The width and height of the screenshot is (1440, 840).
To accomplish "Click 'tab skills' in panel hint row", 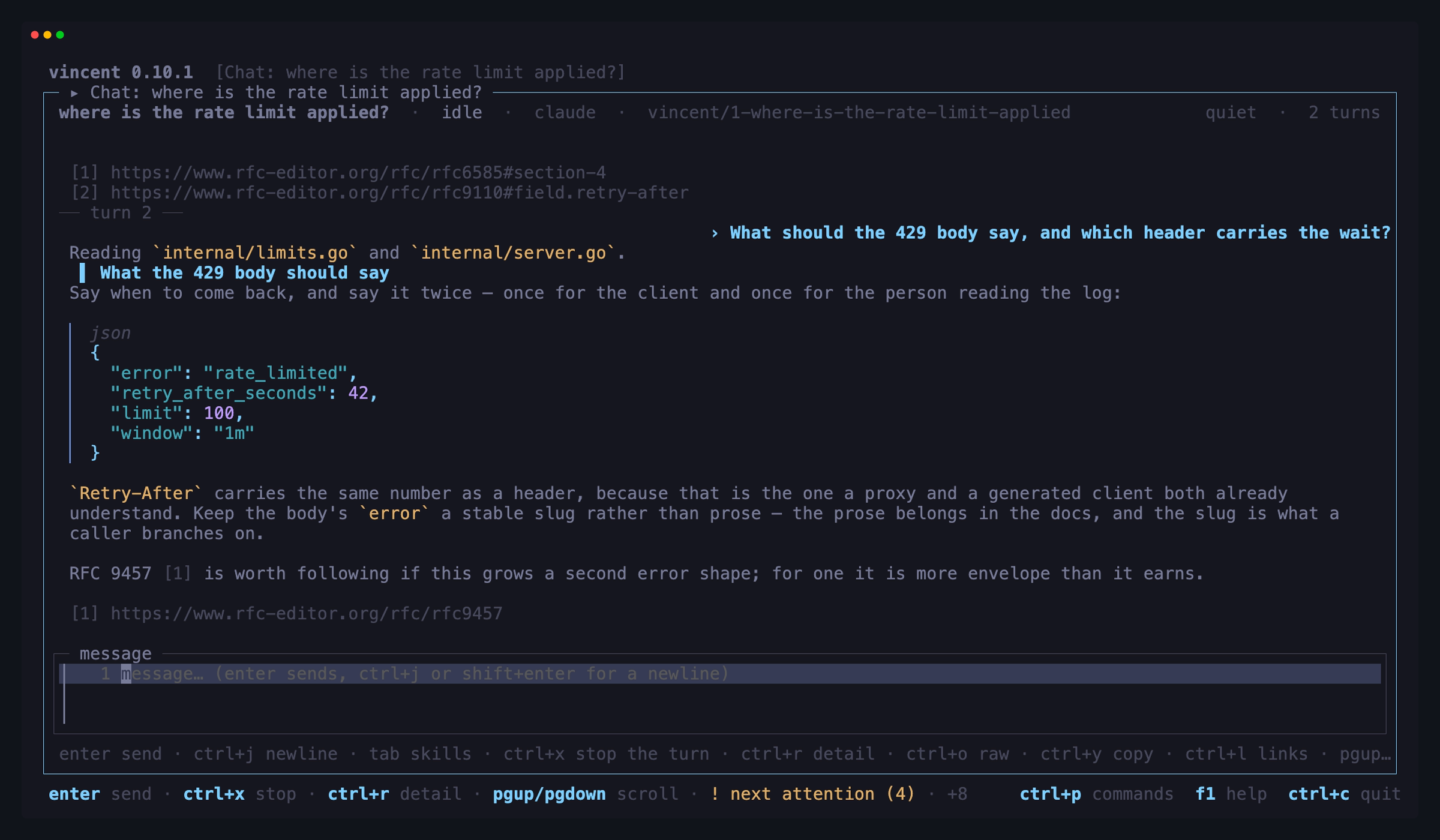I will coord(420,754).
